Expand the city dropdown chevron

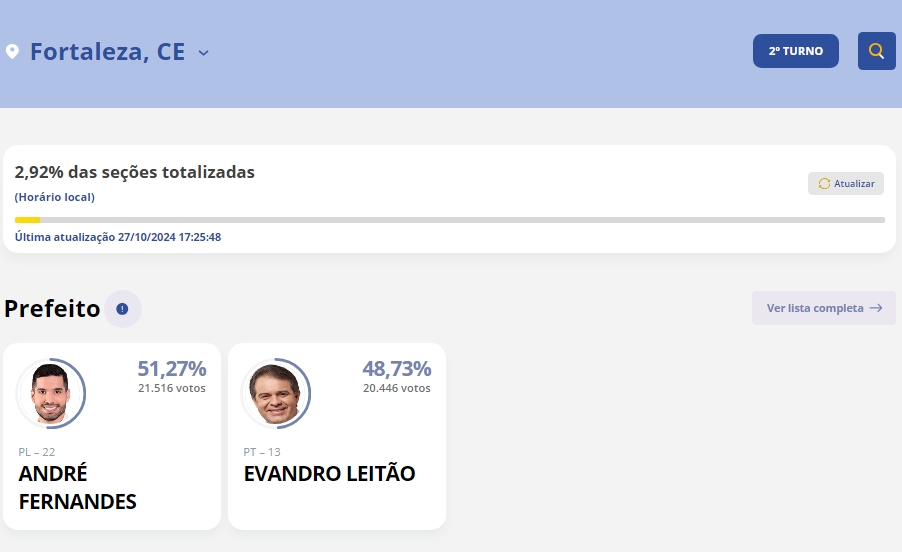pyautogui.click(x=204, y=52)
